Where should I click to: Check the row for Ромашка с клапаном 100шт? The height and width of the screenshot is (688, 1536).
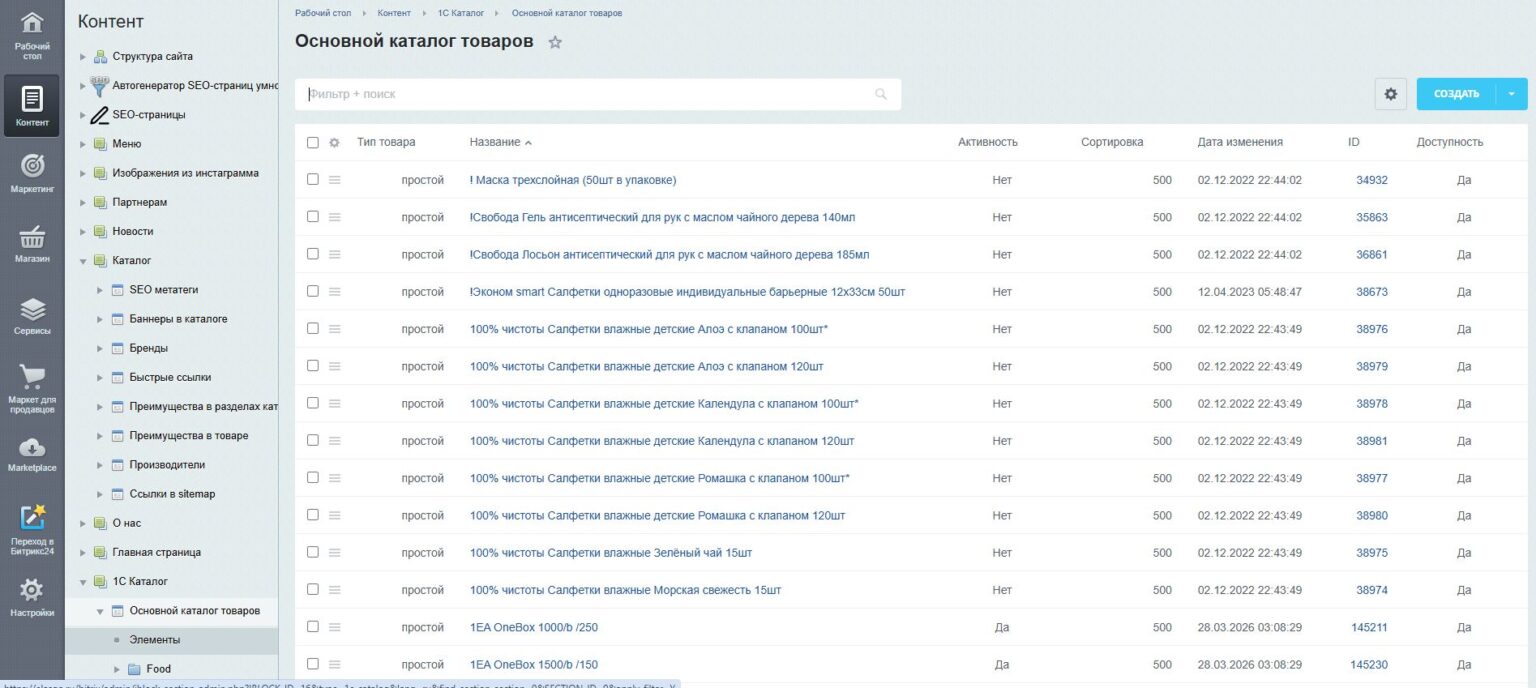(x=313, y=477)
